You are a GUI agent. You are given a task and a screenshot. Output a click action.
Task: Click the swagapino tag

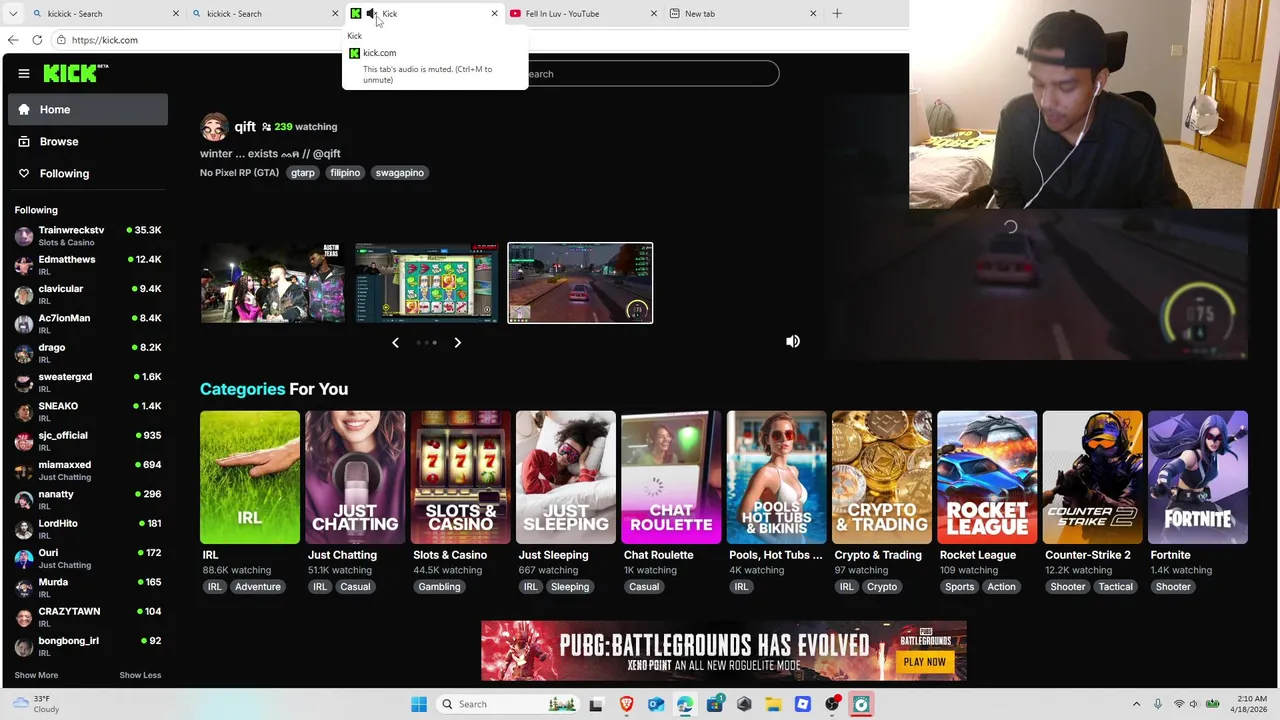399,173
